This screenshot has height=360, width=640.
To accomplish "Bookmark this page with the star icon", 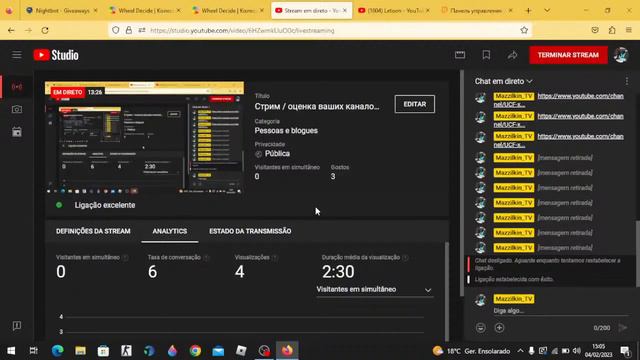I will coord(524,30).
